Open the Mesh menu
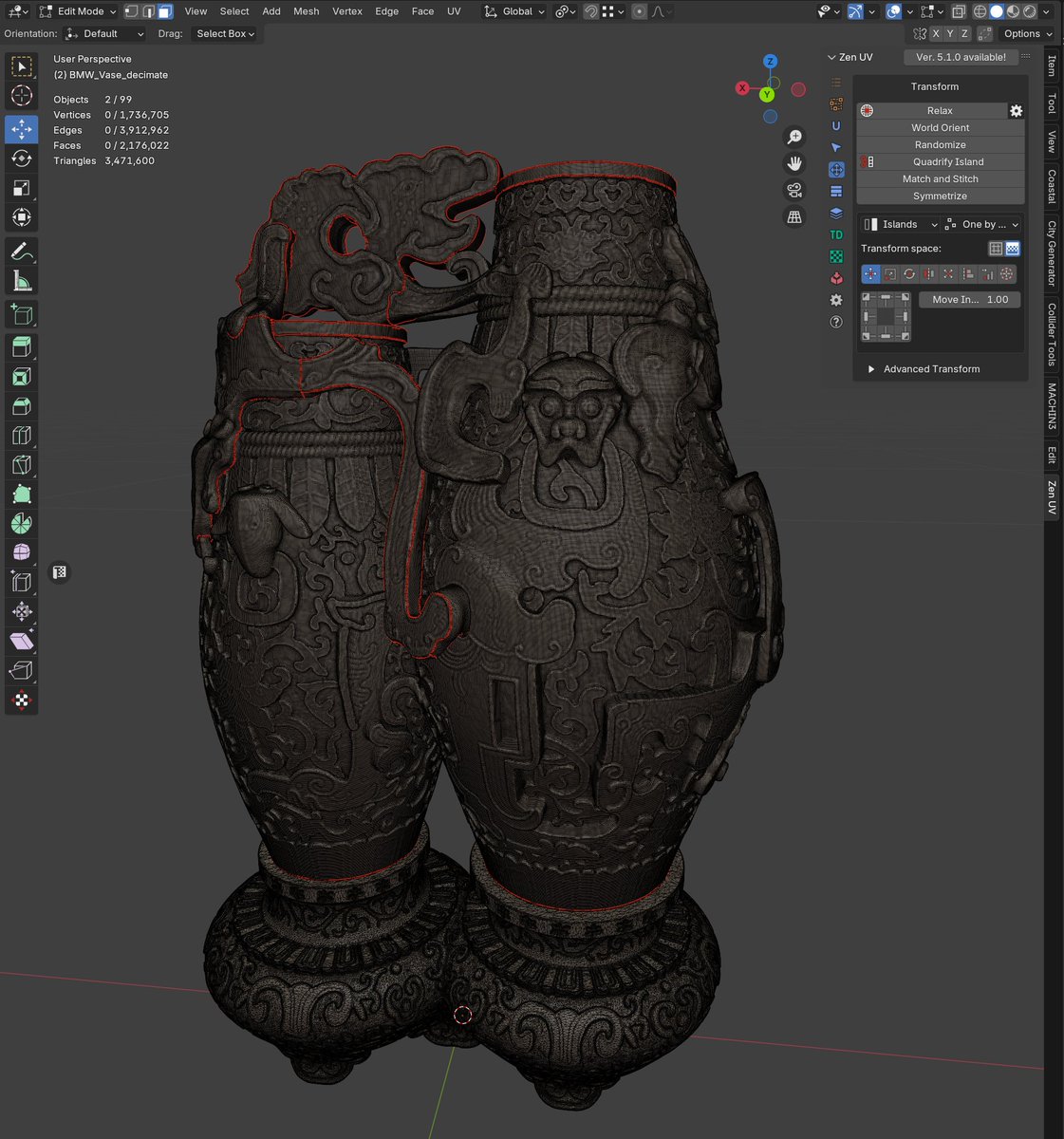The width and height of the screenshot is (1064, 1139). 306,11
